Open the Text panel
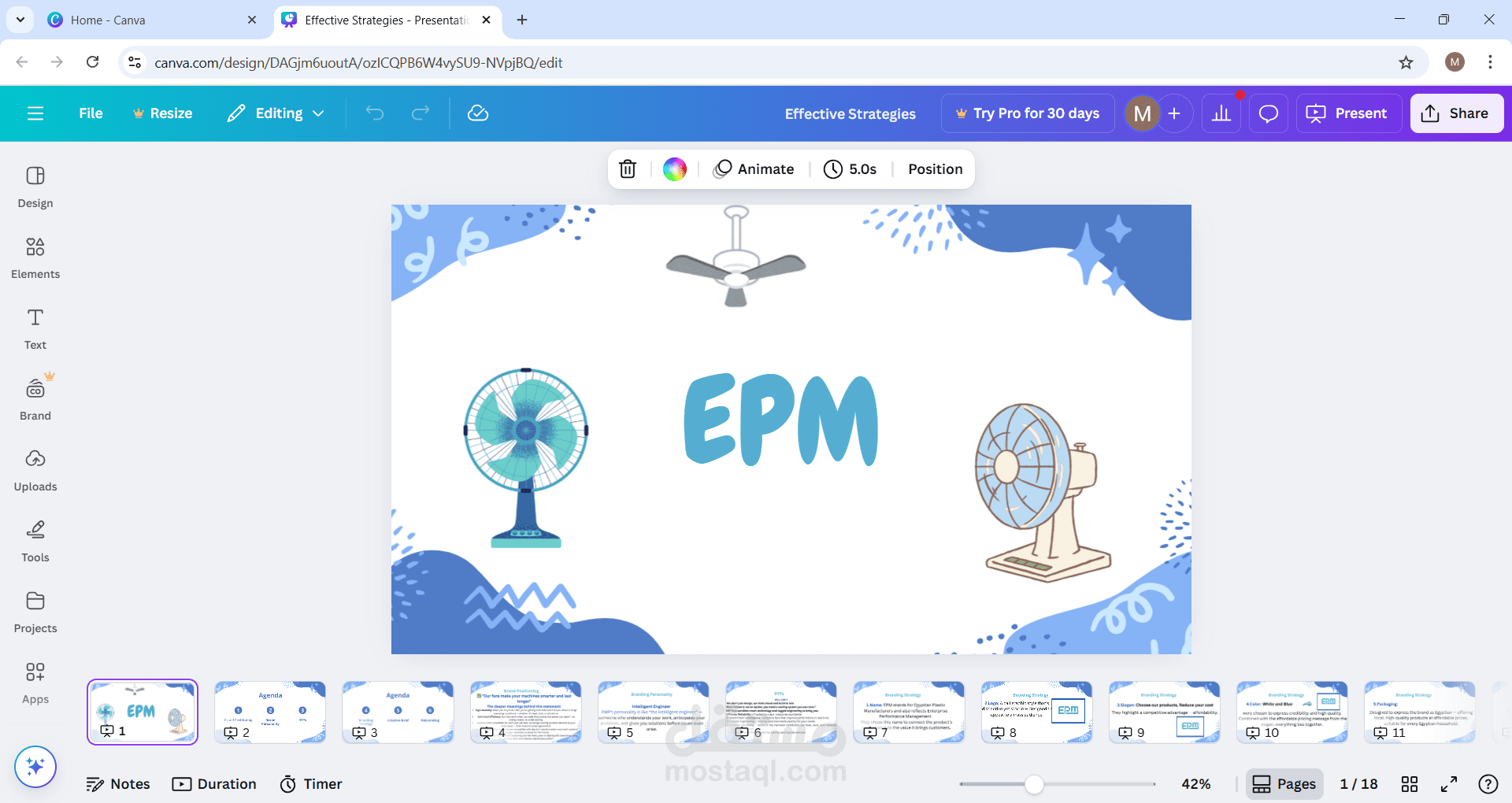Screen dimensions: 1512x803 click(x=35, y=329)
